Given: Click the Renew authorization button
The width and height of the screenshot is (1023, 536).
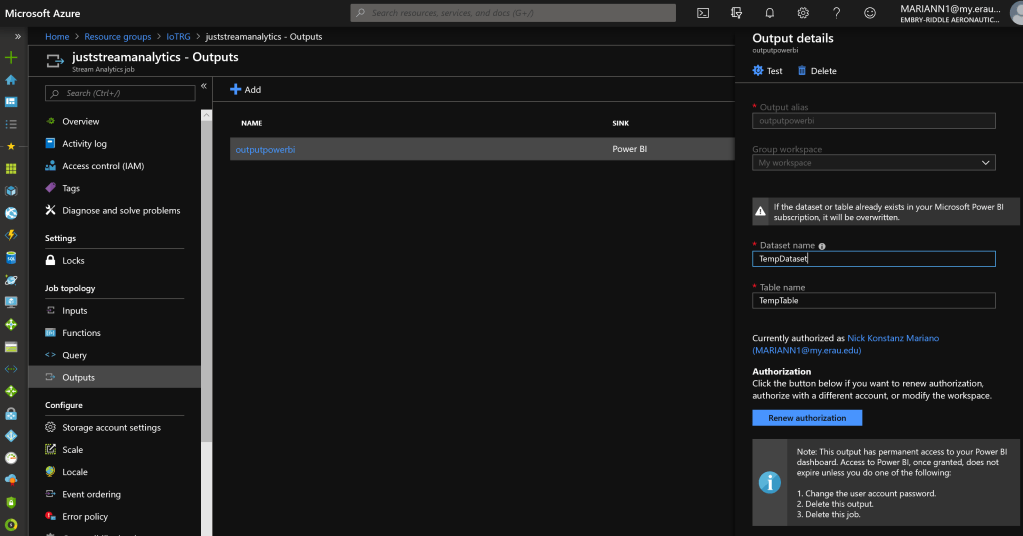Looking at the screenshot, I should point(807,418).
